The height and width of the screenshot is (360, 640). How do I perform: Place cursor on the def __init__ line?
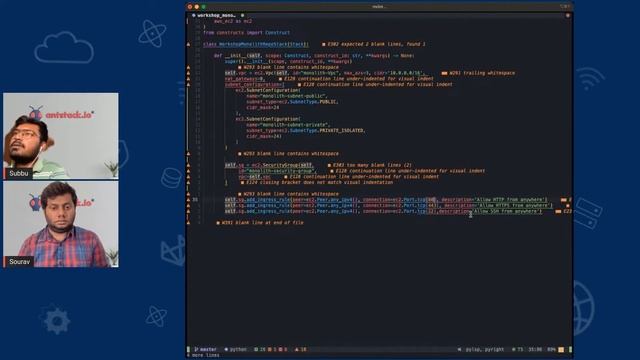(314, 56)
